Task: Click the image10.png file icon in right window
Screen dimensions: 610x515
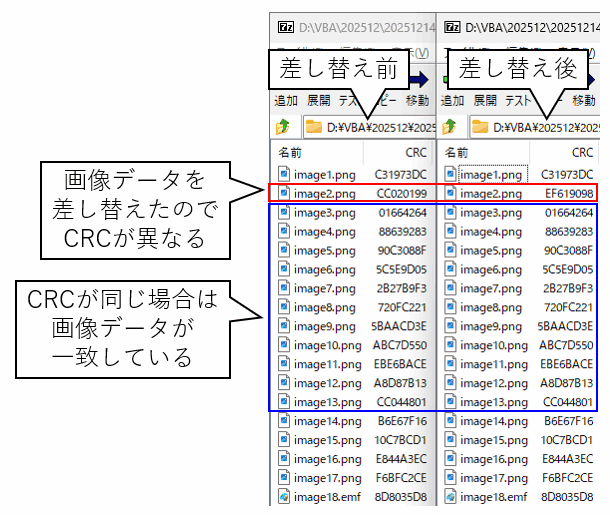Action: point(450,345)
